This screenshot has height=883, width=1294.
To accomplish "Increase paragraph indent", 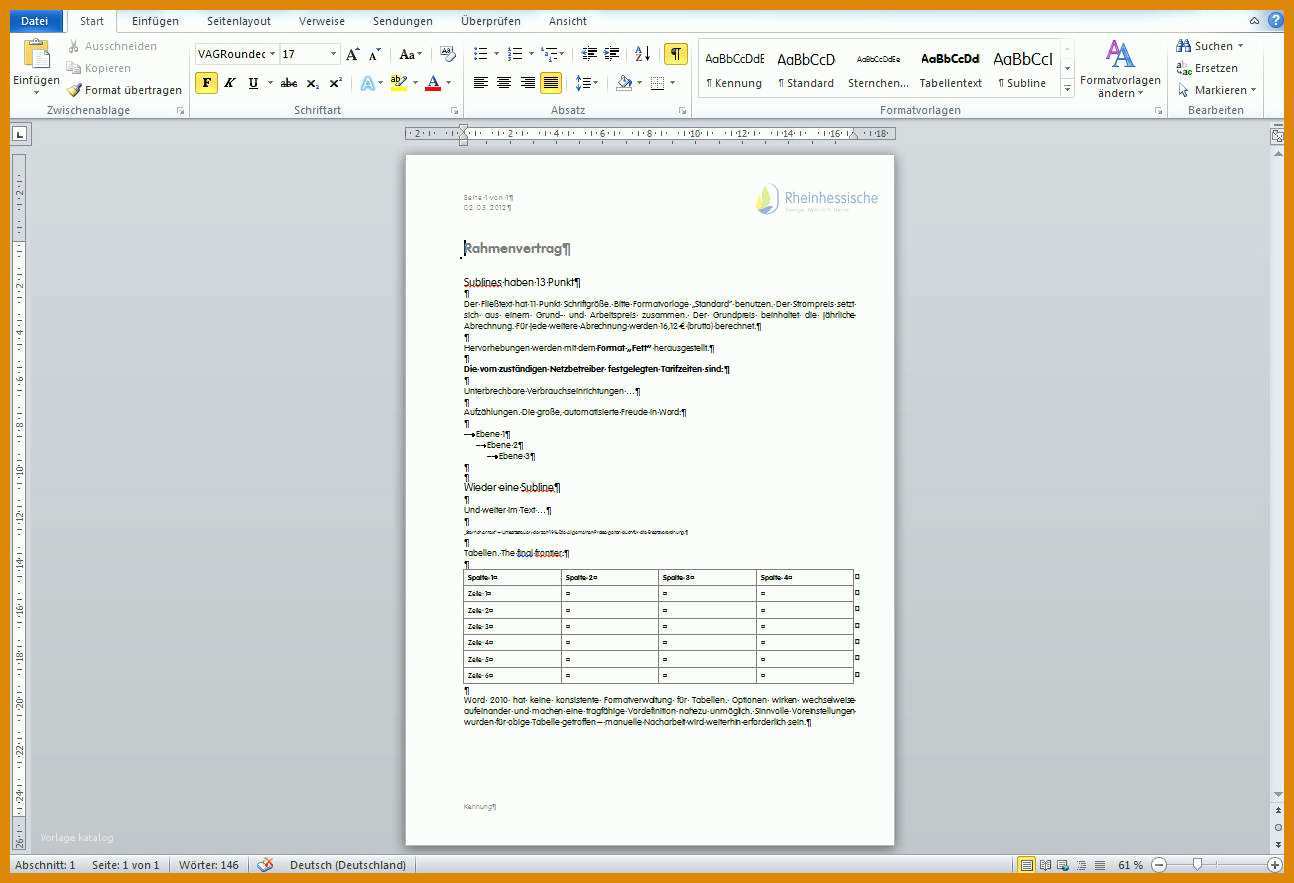I will 612,54.
